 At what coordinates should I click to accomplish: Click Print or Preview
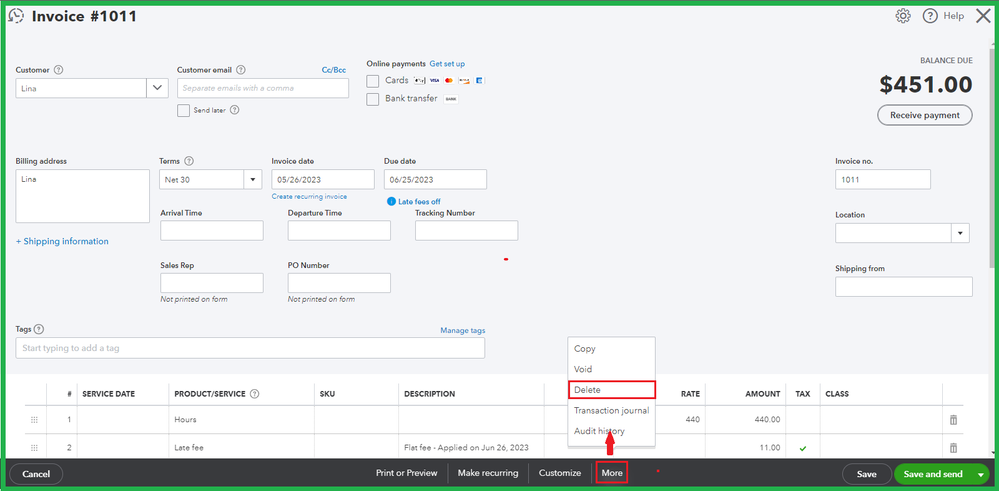click(406, 473)
